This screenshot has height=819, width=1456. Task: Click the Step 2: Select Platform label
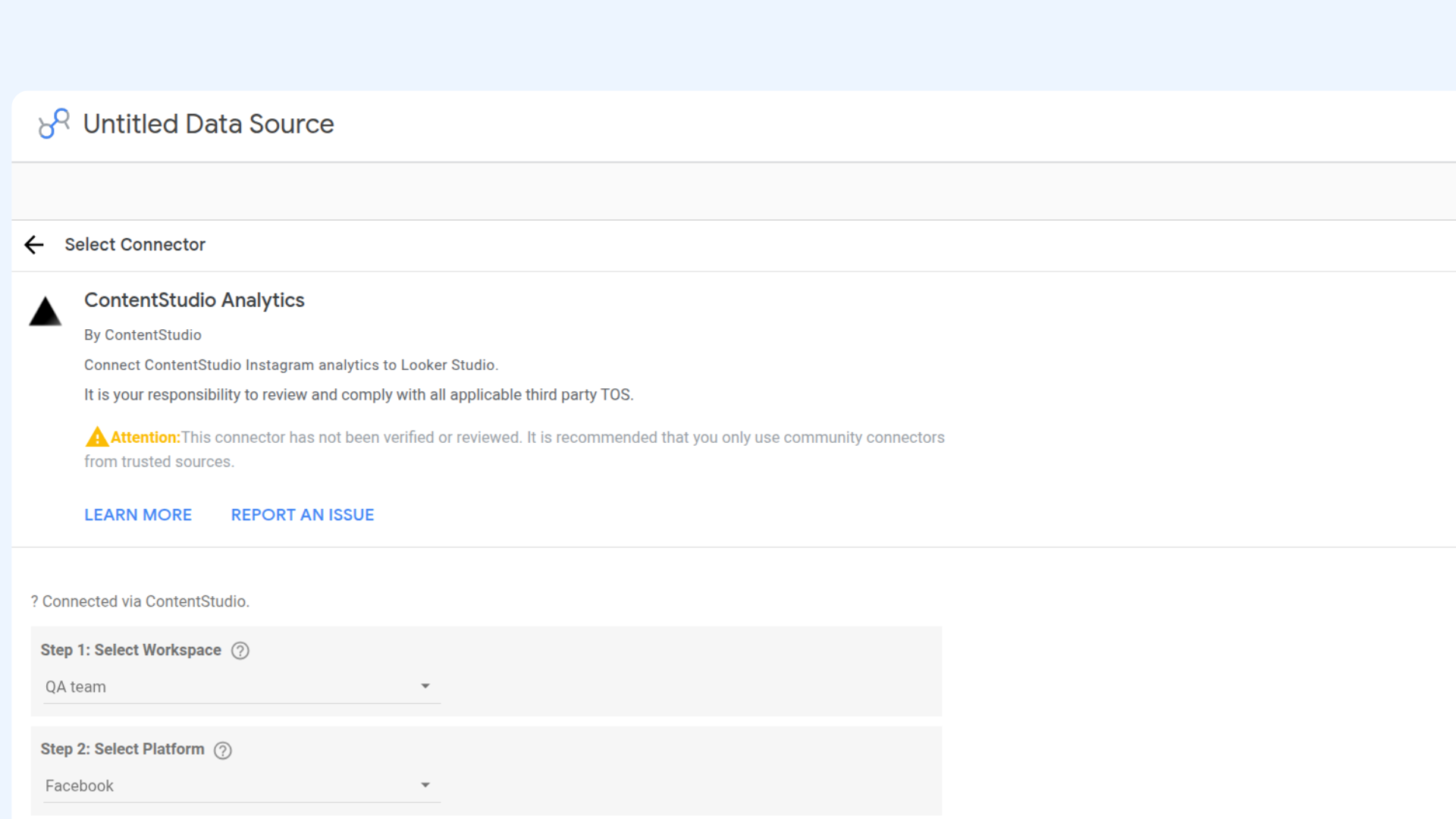[x=123, y=749]
